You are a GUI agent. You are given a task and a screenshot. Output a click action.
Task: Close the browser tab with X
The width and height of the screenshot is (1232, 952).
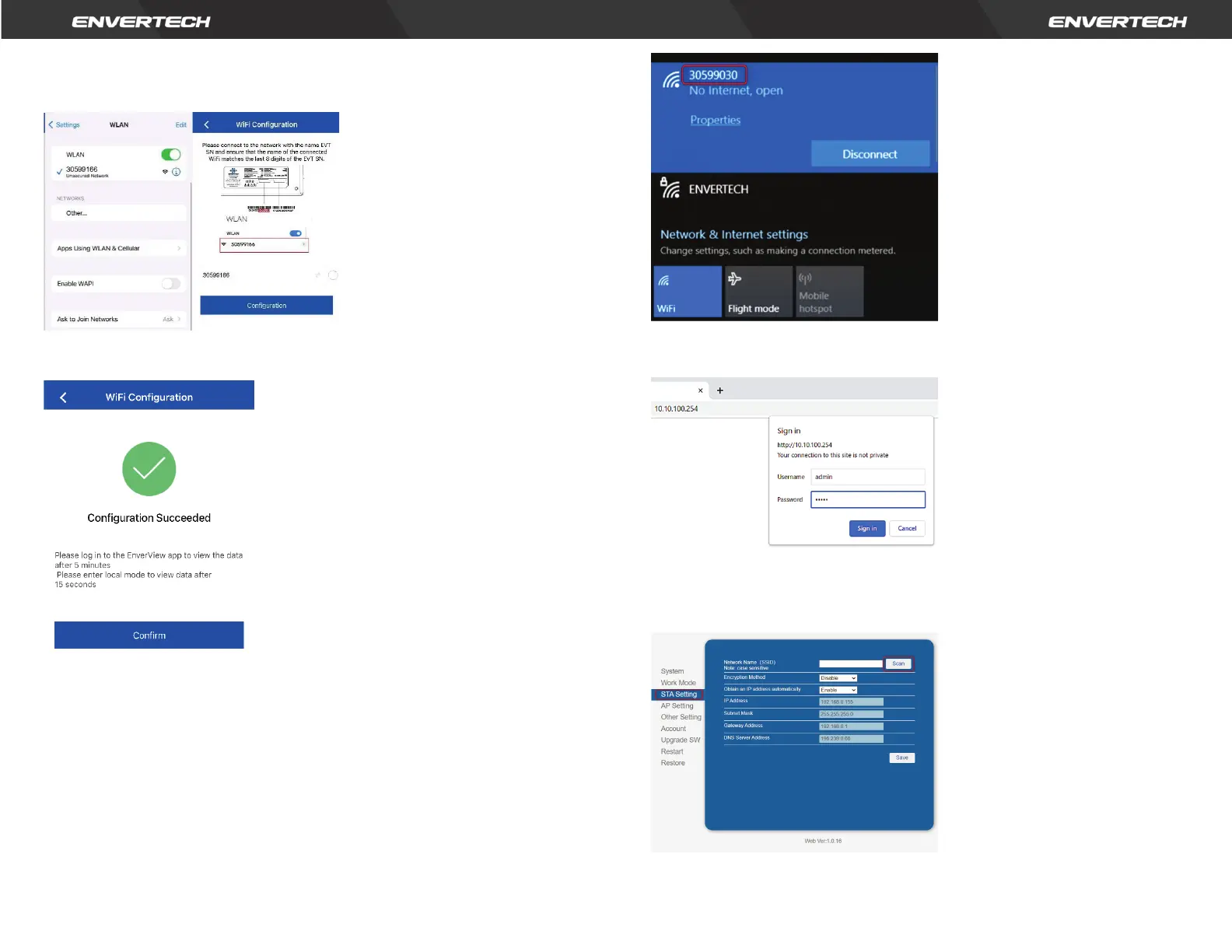(x=701, y=390)
